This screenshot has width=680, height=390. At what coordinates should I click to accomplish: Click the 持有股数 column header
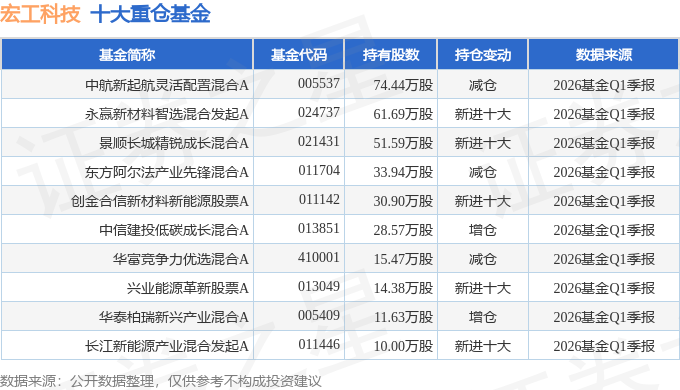pos(391,55)
